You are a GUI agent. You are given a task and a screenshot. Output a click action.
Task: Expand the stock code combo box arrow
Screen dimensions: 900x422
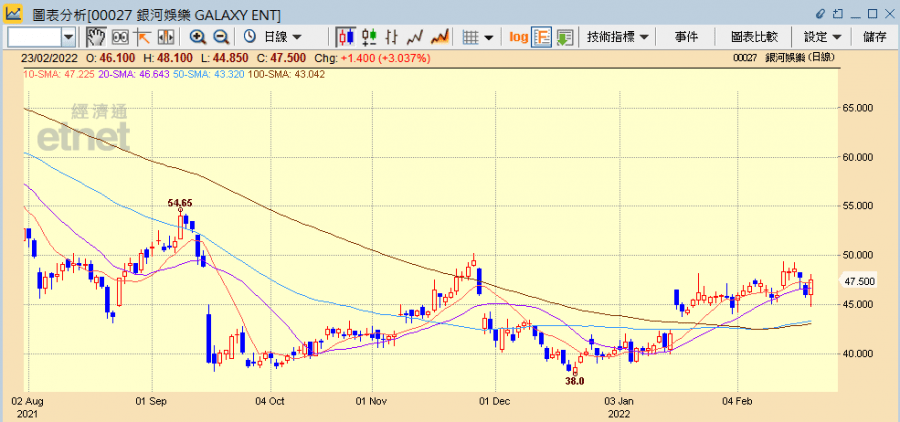[x=68, y=37]
